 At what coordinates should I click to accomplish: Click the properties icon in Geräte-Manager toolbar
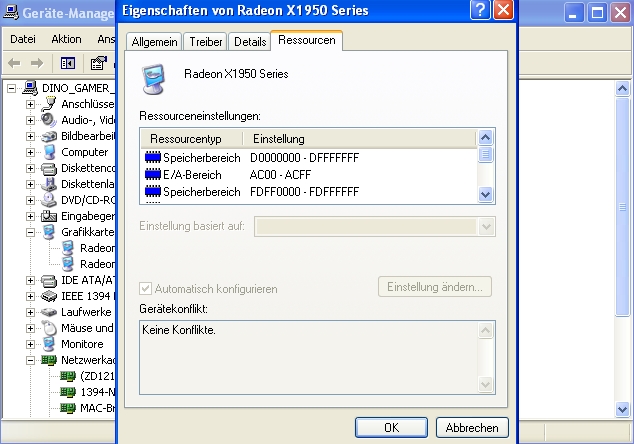[98, 63]
